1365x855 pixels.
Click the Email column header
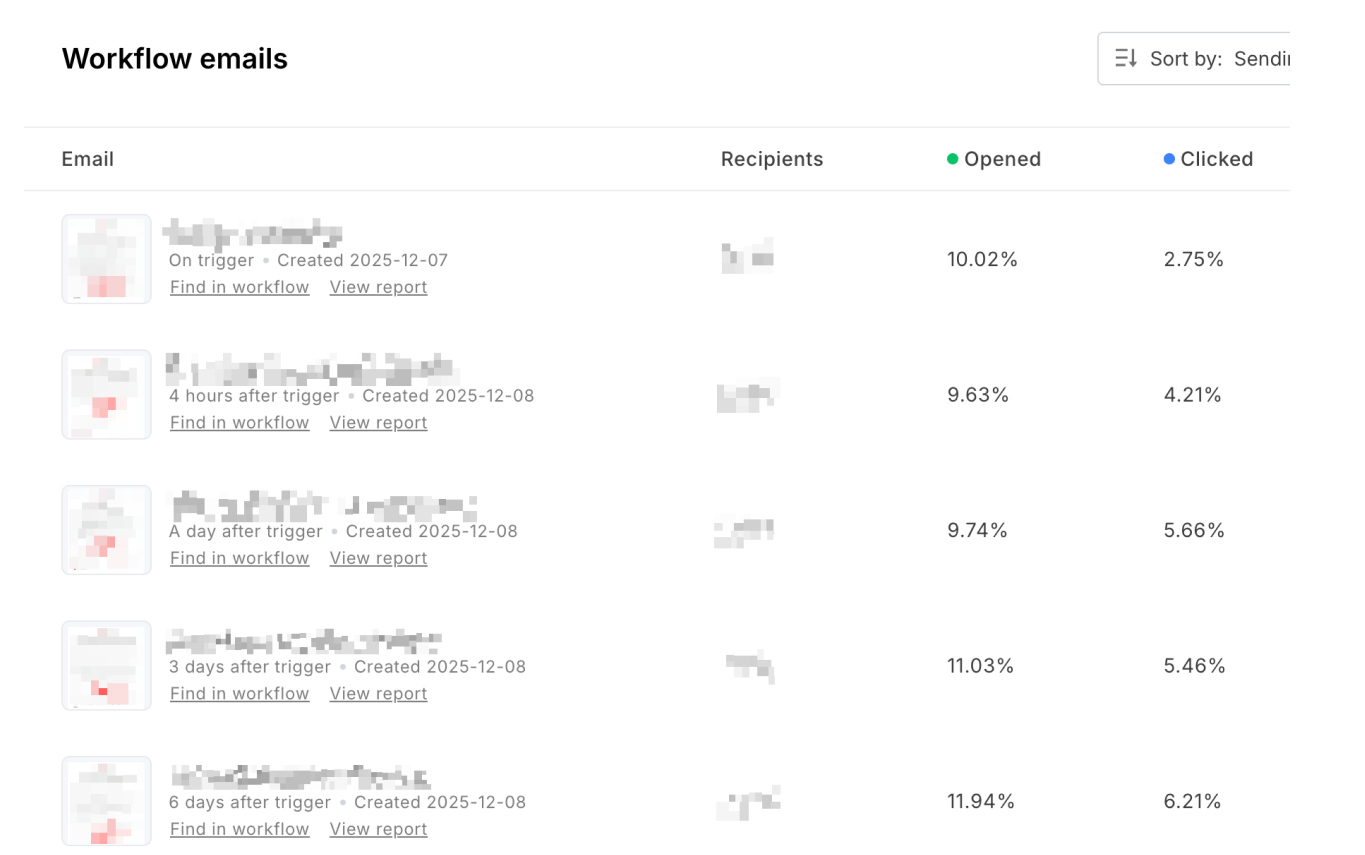click(87, 158)
